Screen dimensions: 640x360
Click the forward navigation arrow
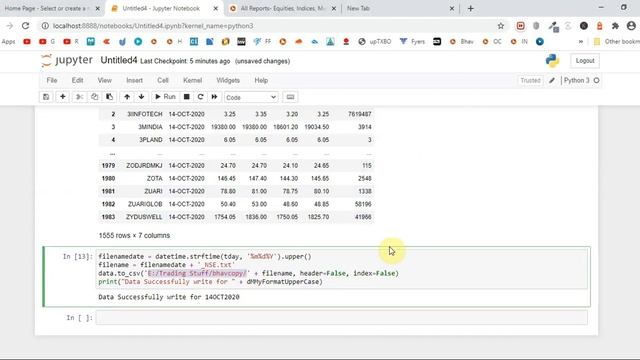click(x=9, y=26)
